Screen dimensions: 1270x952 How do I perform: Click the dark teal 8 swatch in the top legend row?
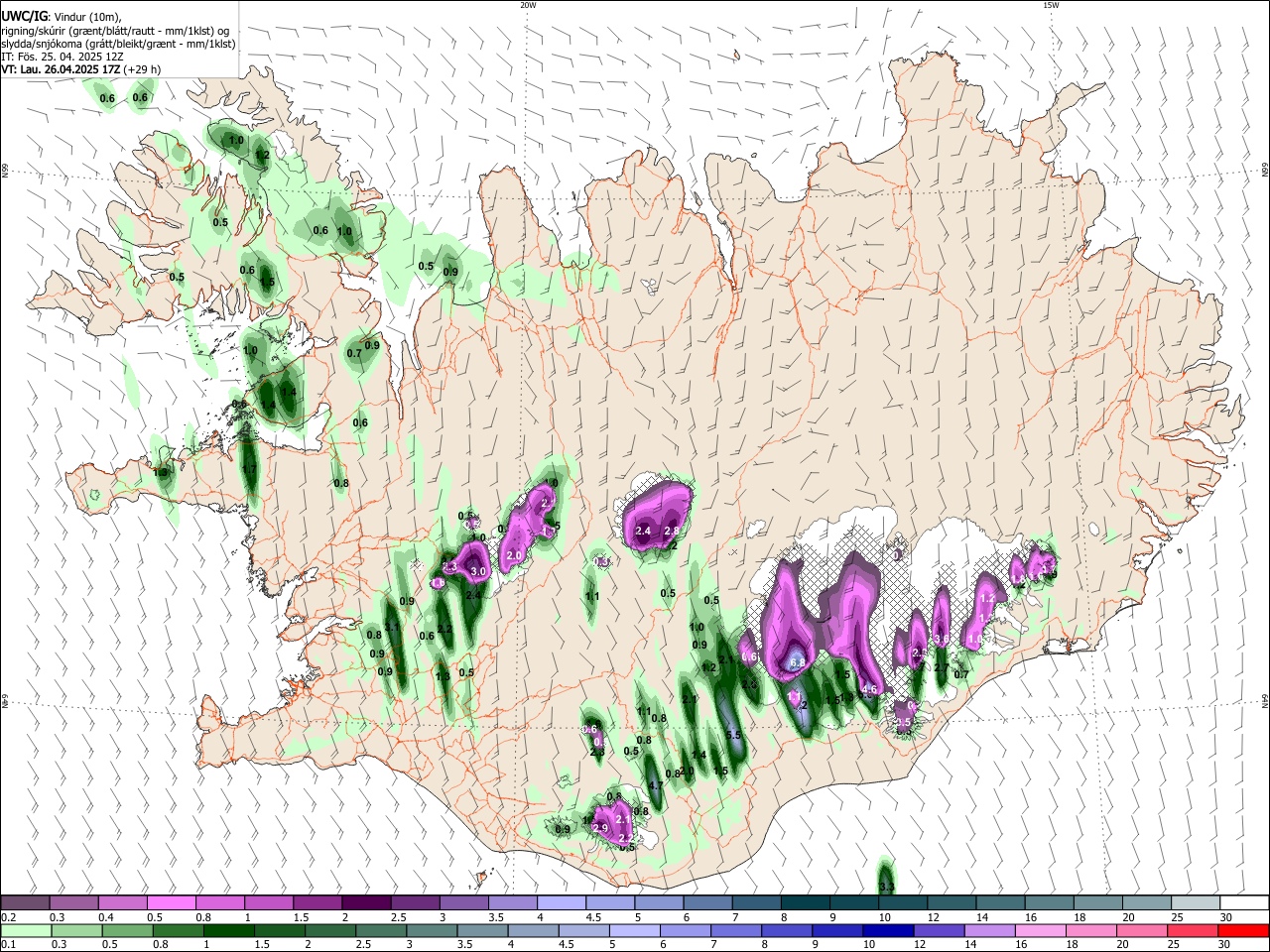(805, 902)
